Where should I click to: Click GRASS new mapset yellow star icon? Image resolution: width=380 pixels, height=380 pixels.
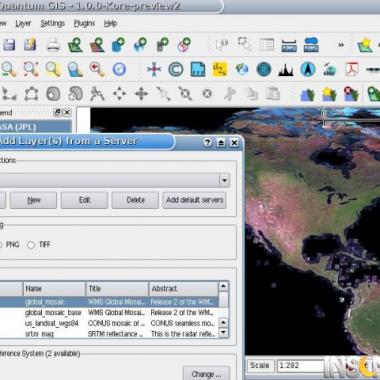[329, 94]
